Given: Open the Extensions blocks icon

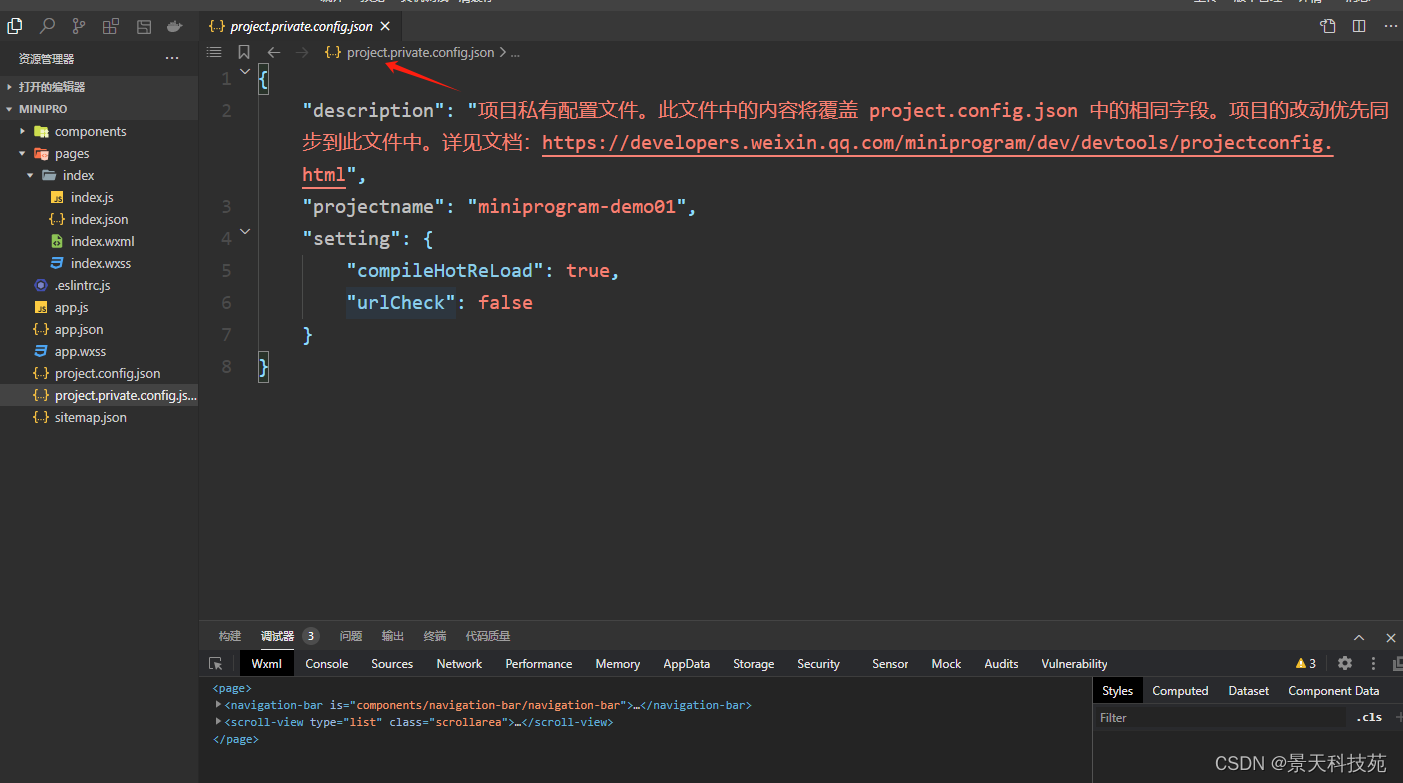Looking at the screenshot, I should coord(111,26).
